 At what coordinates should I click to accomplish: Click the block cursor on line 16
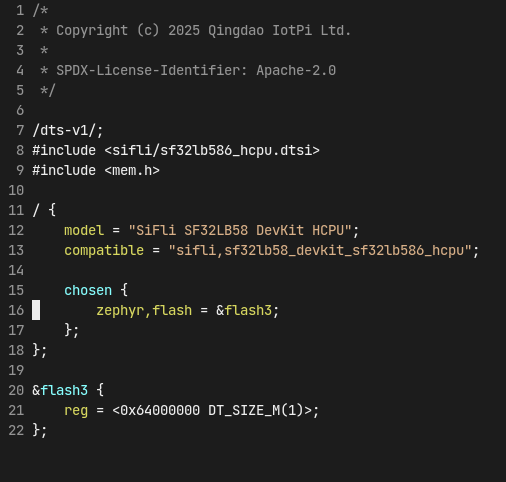(36, 310)
